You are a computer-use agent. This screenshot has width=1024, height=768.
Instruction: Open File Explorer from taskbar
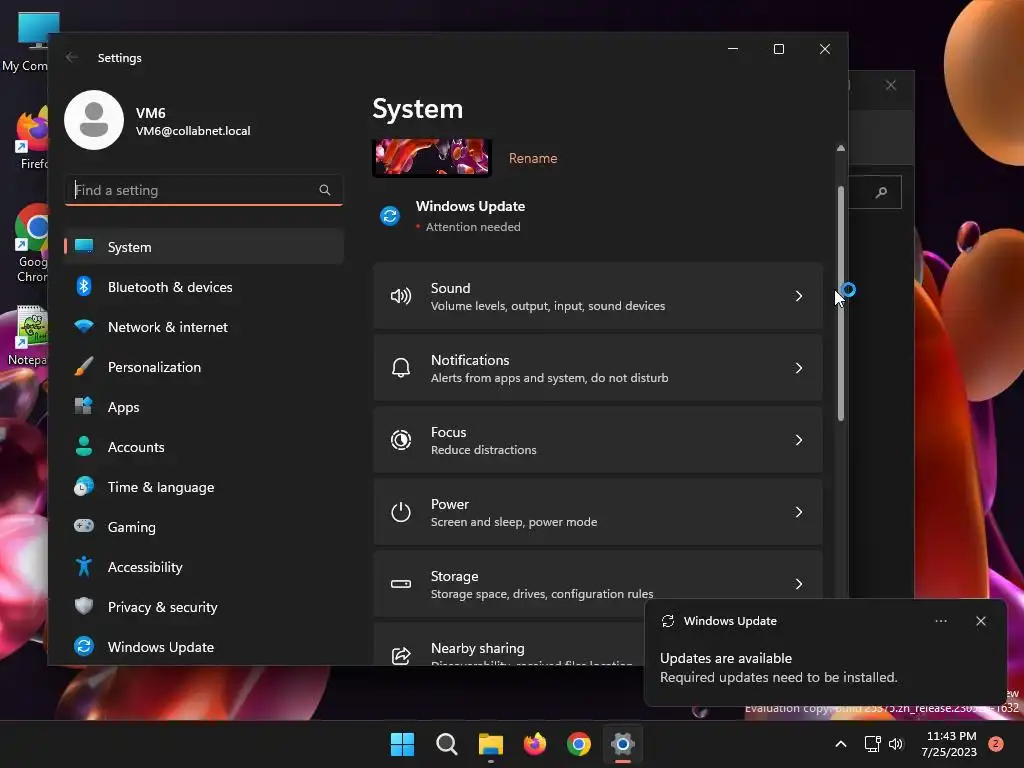[x=490, y=744]
